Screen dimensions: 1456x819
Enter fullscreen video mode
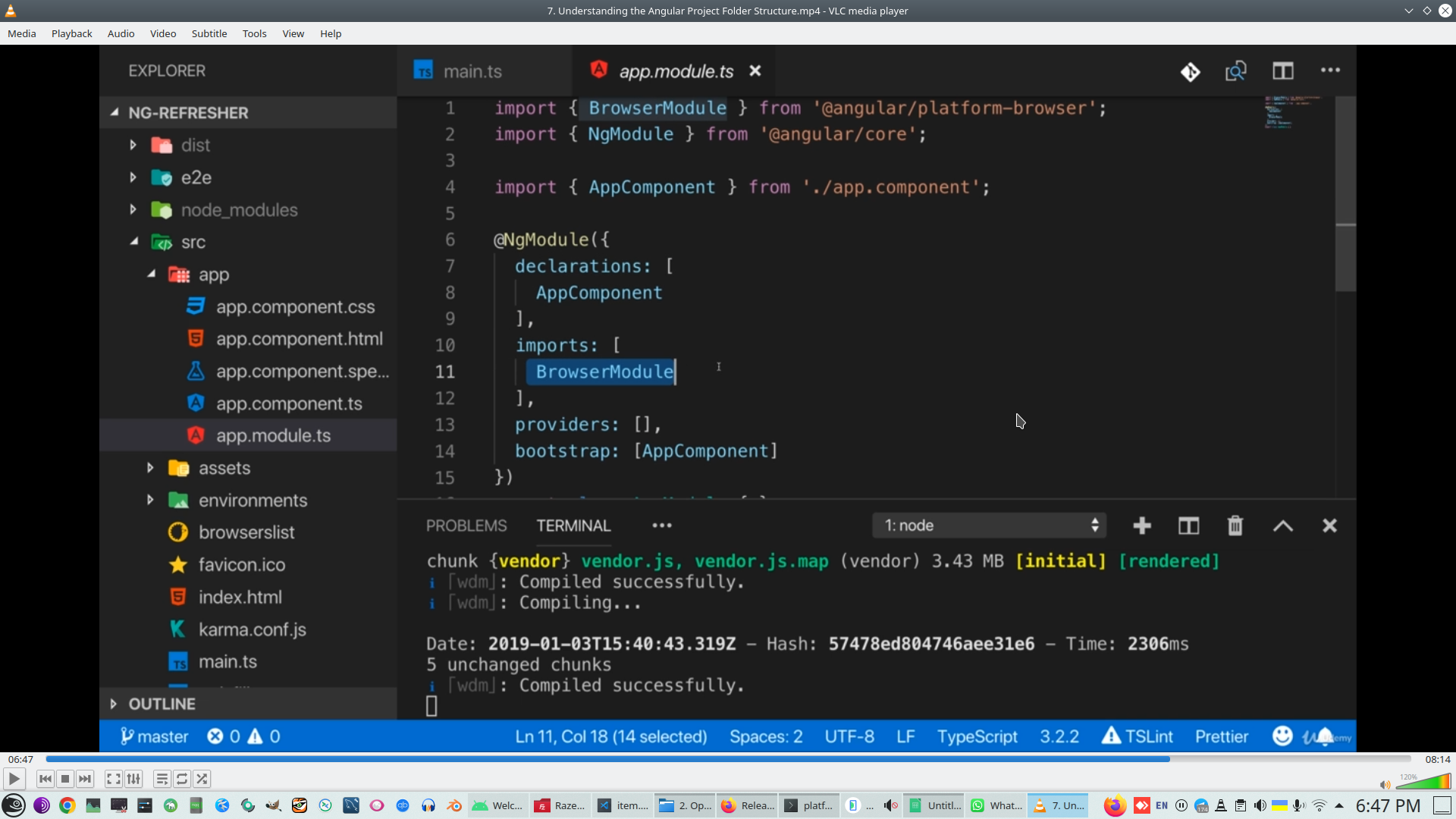pyautogui.click(x=113, y=779)
